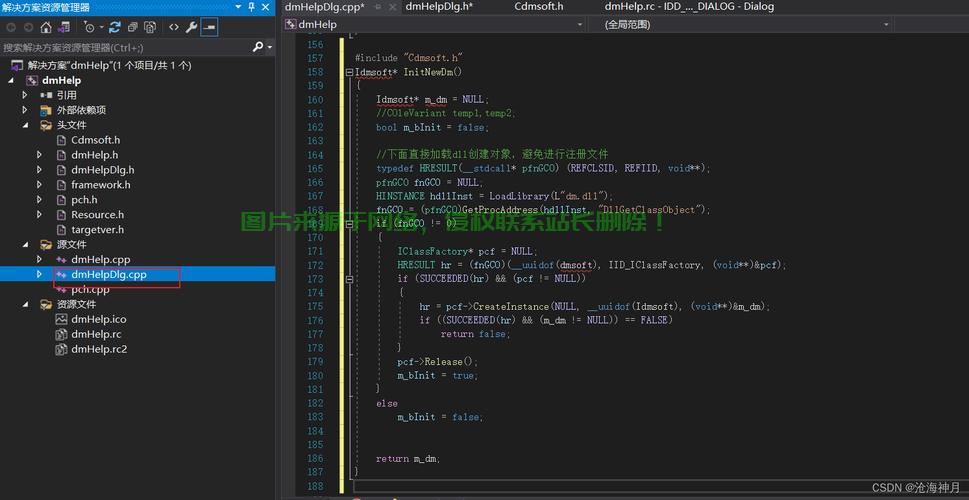Toggle the Preview Selected Items button
Image resolution: width=969 pixels, height=500 pixels.
click(x=209, y=27)
